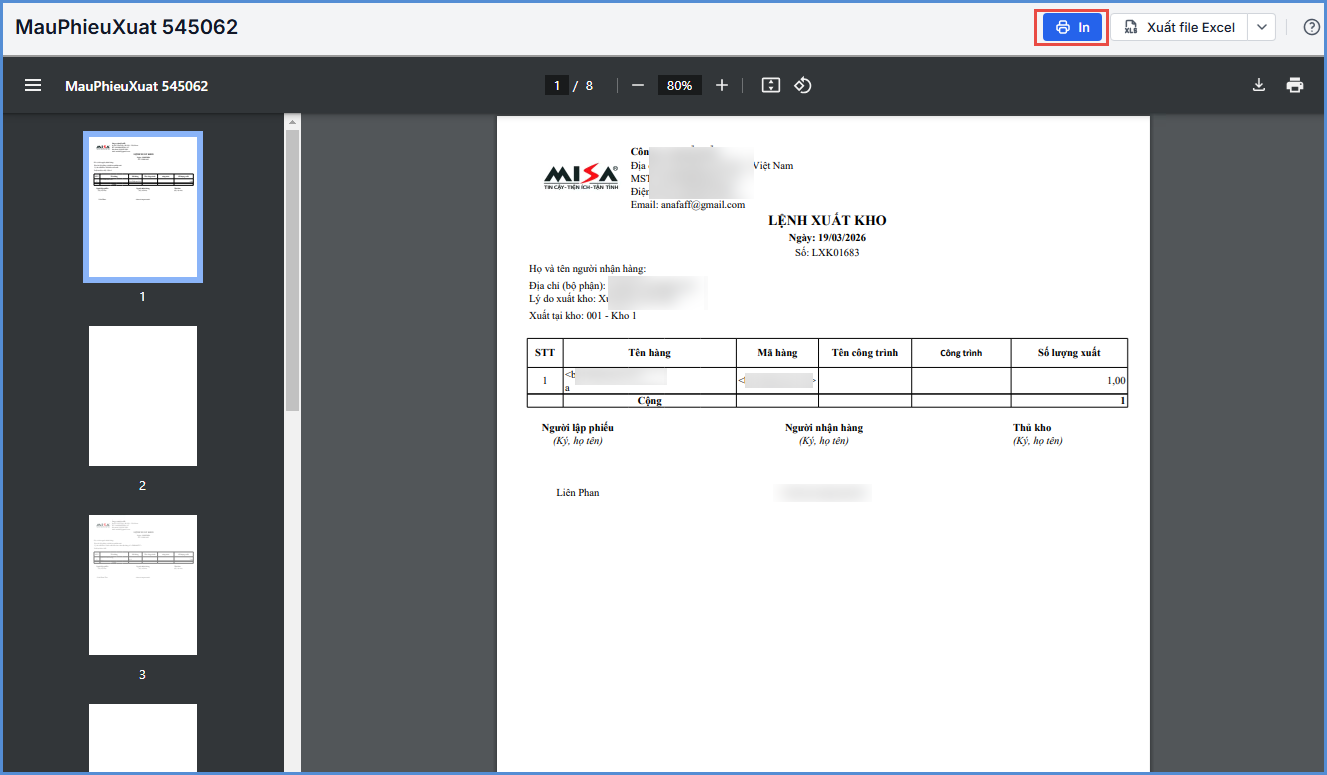
Task: Click the scroll up arrow in thumbnail panel
Action: tap(292, 122)
